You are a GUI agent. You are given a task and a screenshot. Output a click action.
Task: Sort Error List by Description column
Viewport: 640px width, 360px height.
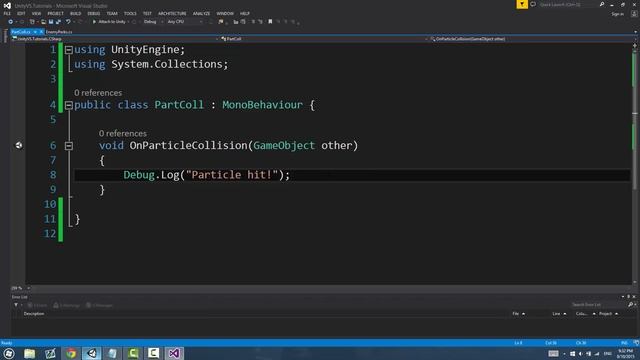pos(34,313)
